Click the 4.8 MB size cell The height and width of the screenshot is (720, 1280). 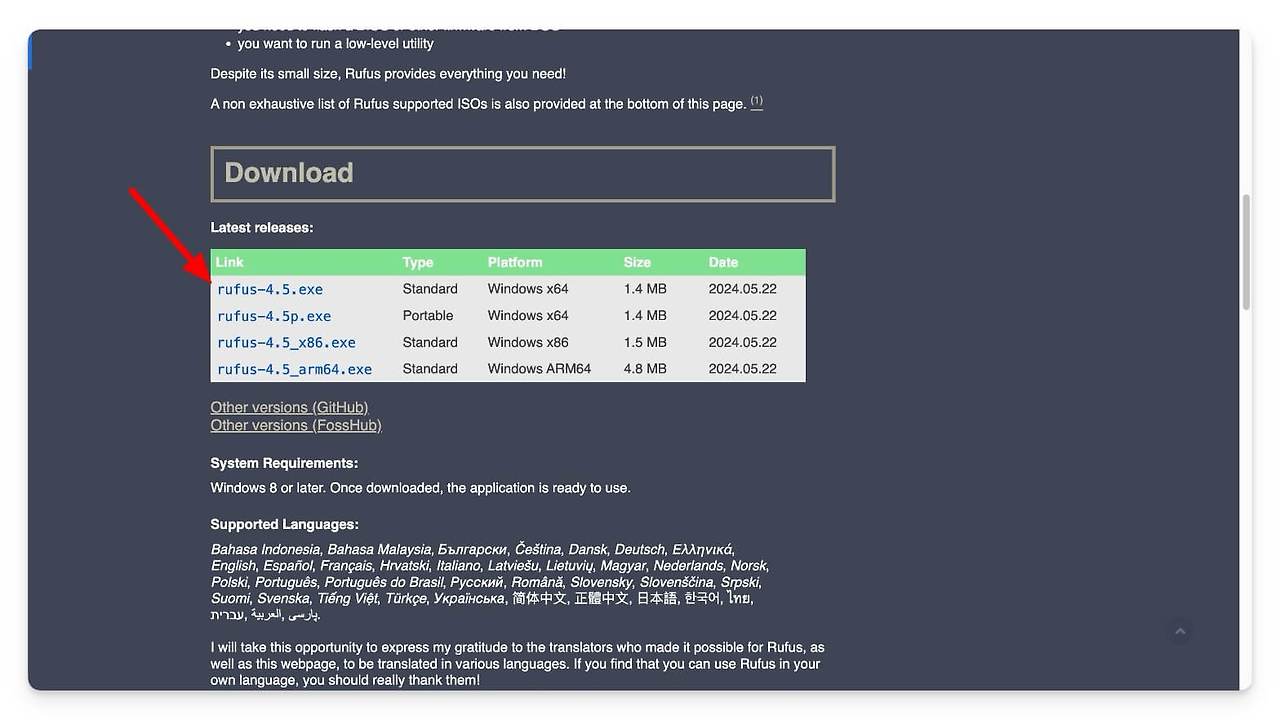(x=645, y=369)
